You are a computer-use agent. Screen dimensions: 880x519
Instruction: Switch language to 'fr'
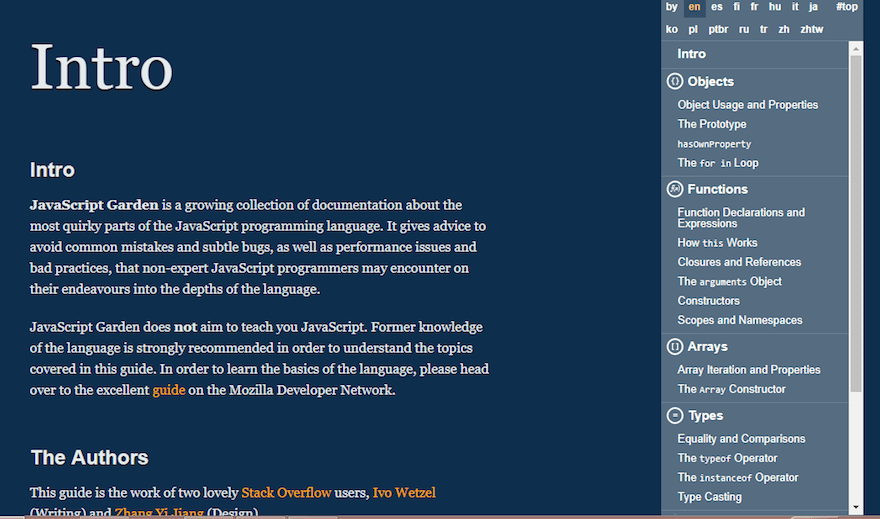tap(754, 7)
